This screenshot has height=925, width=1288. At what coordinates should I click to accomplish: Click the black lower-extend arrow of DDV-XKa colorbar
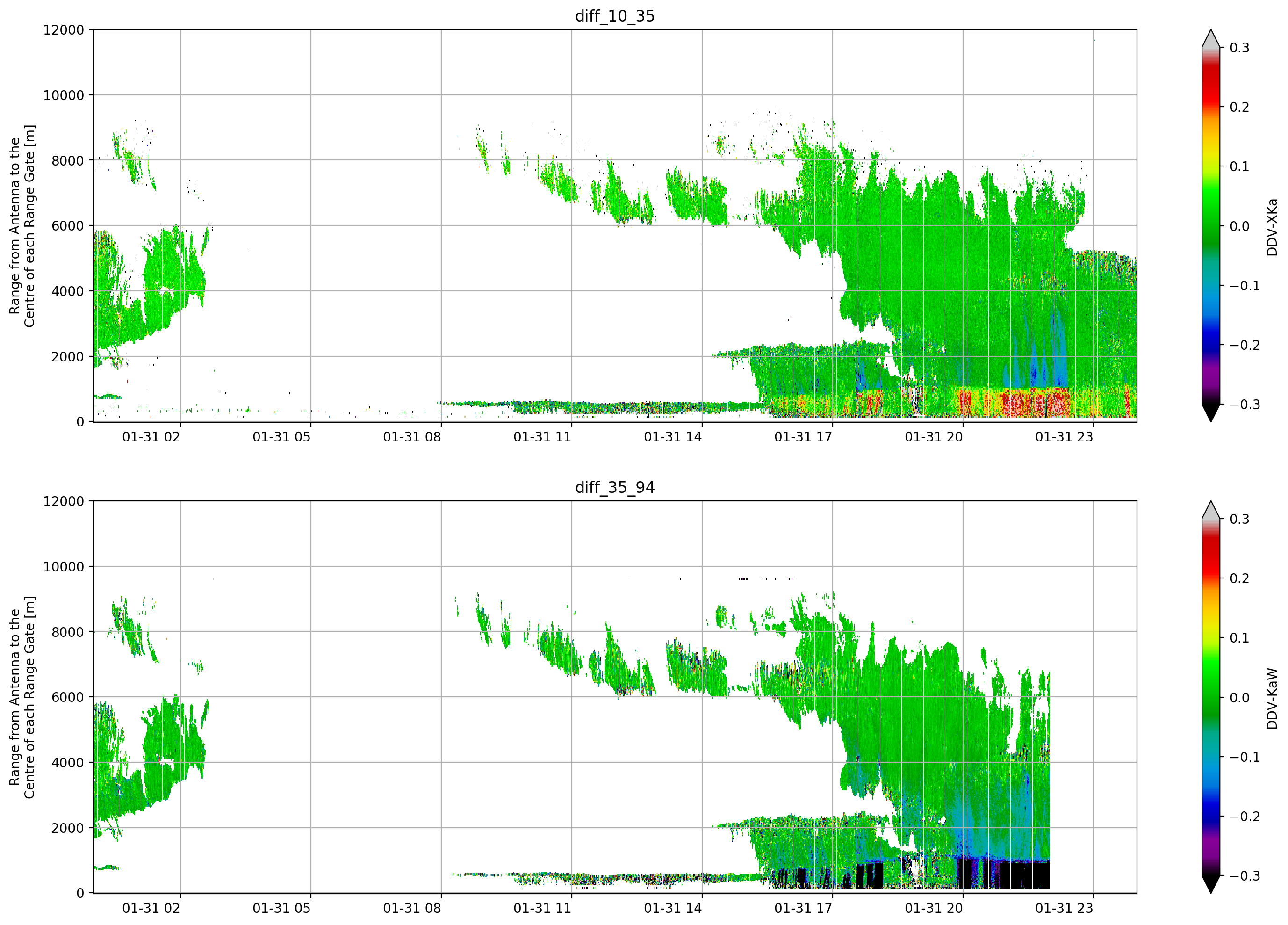coord(1211,411)
